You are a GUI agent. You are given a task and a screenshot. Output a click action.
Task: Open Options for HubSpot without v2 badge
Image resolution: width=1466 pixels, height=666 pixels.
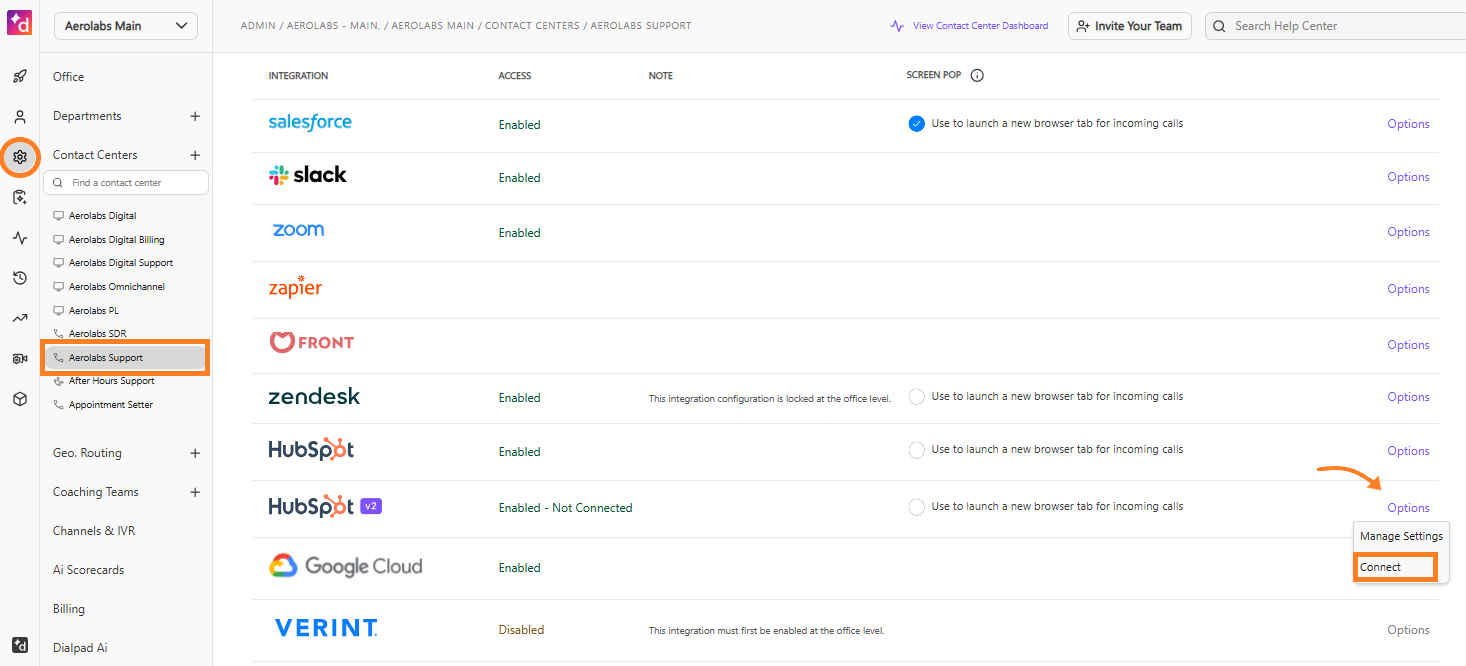tap(1408, 451)
